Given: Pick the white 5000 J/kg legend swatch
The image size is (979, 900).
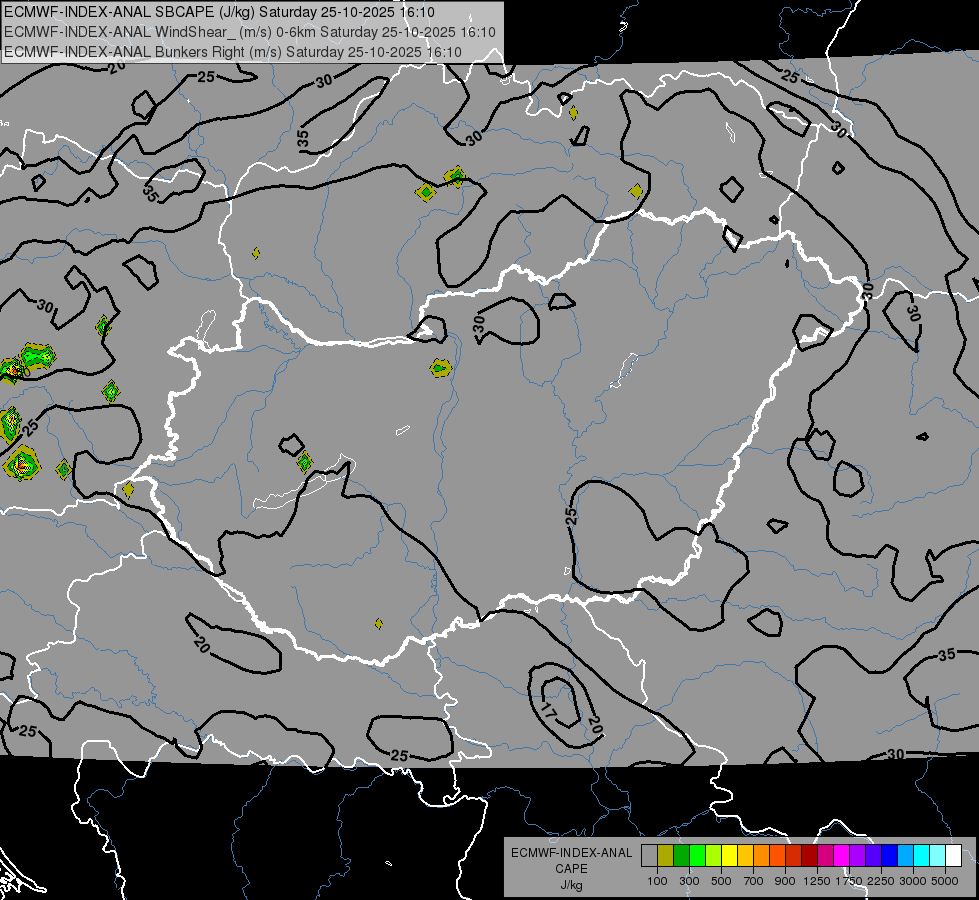Looking at the screenshot, I should tap(953, 856).
